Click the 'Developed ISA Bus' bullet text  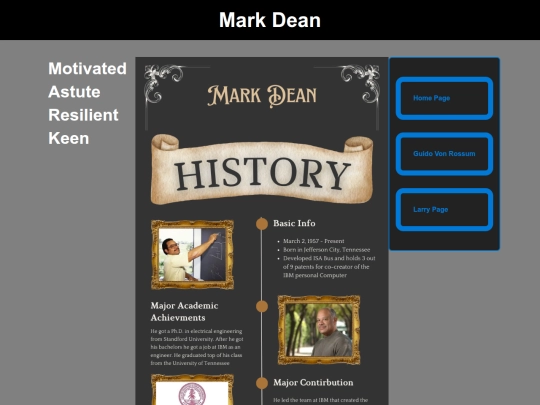[x=329, y=267]
